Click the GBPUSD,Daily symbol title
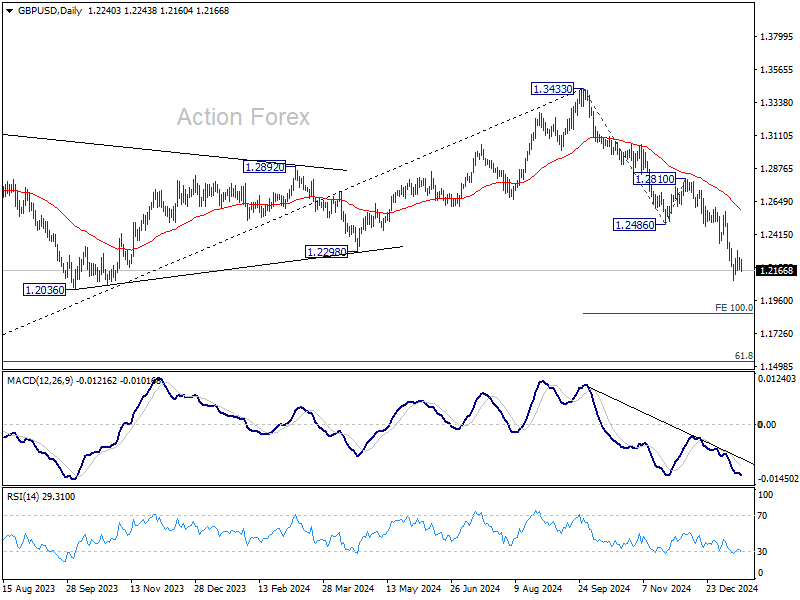Viewport: 800px width, 600px height. point(49,11)
